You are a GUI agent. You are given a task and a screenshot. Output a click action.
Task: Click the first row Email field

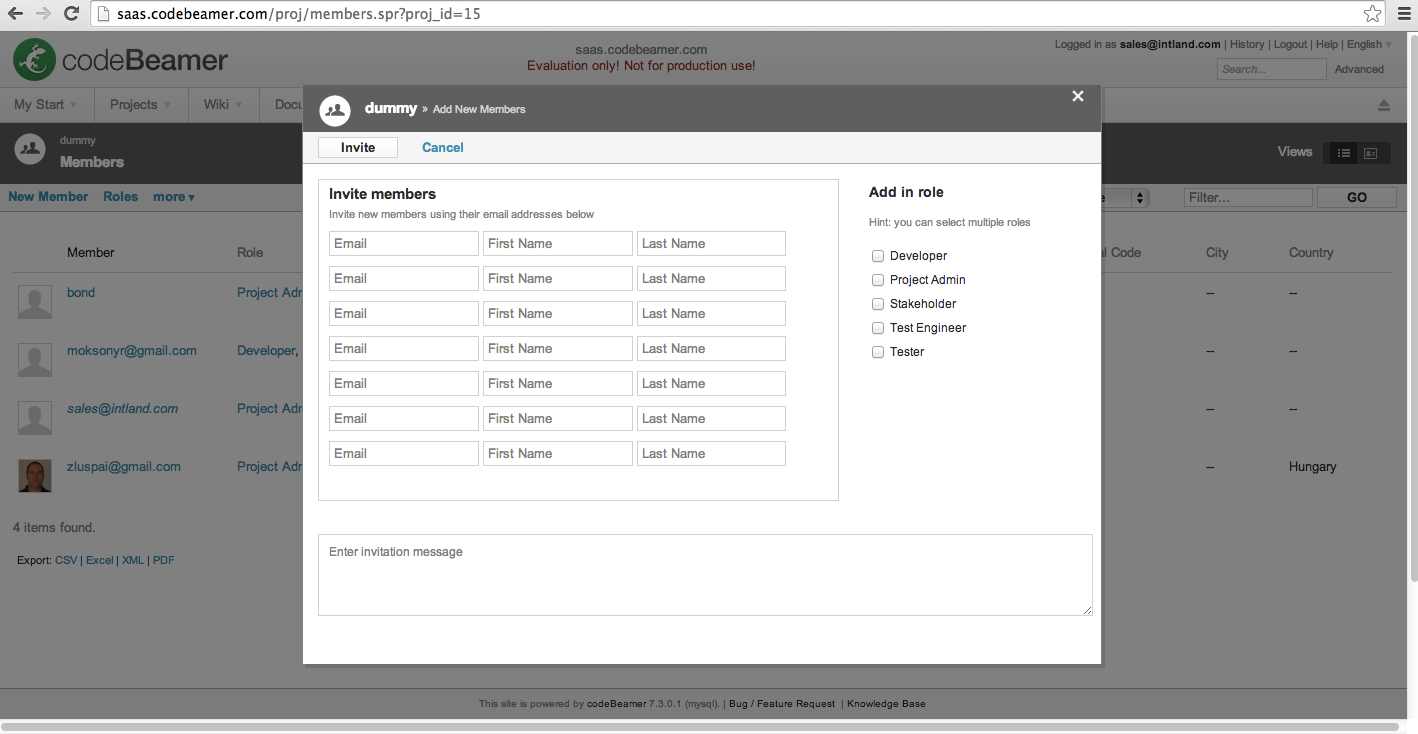pyautogui.click(x=404, y=244)
